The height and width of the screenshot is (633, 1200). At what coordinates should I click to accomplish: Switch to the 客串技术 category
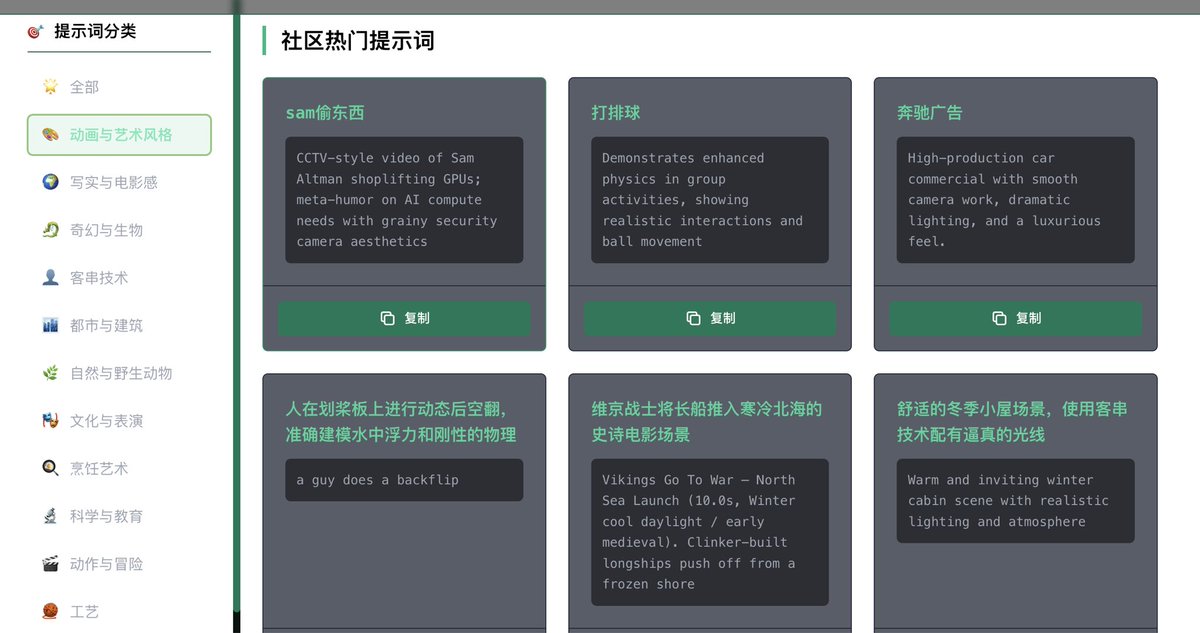click(x=119, y=278)
